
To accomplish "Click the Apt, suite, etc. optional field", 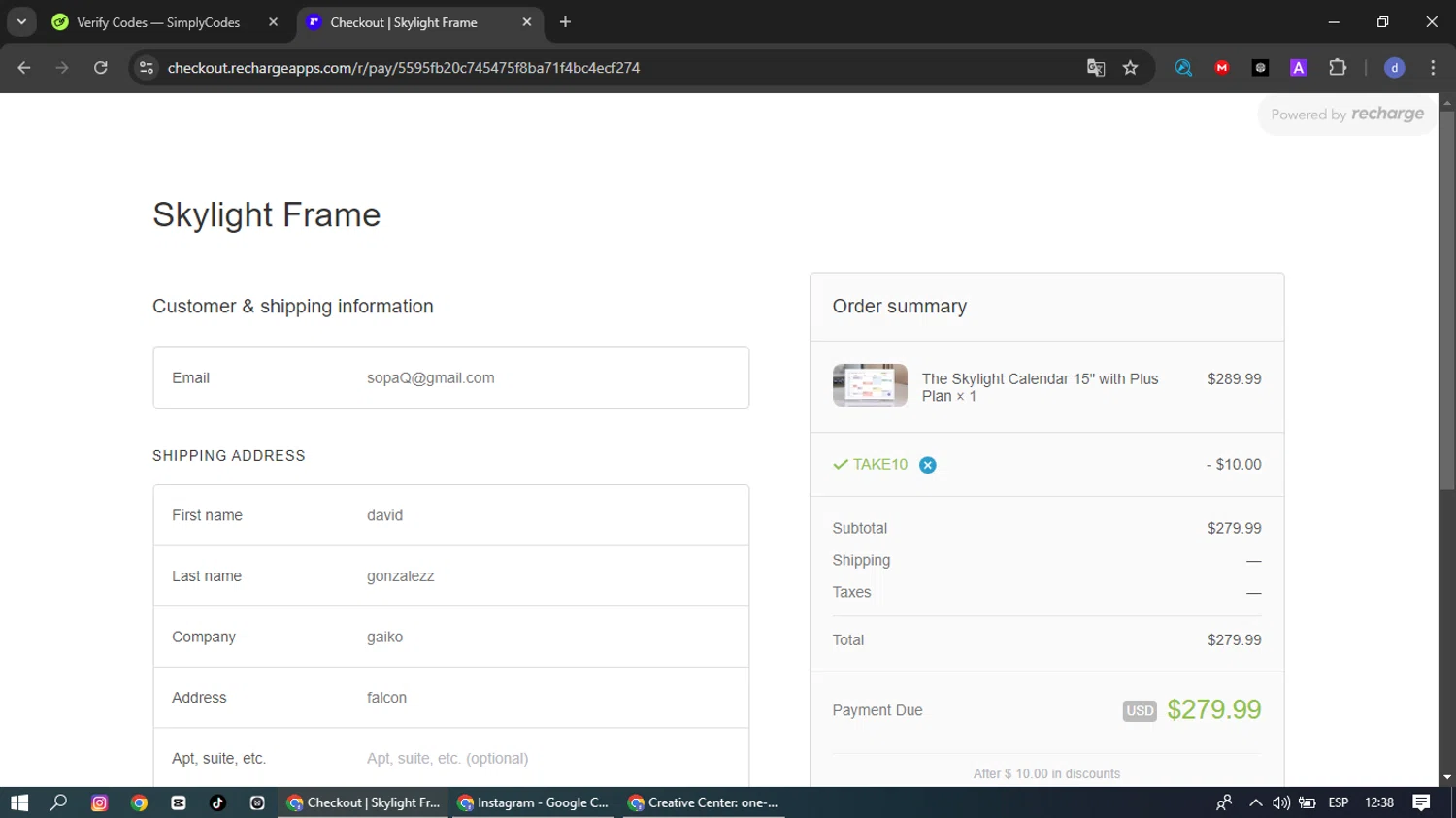I will pyautogui.click(x=450, y=758).
